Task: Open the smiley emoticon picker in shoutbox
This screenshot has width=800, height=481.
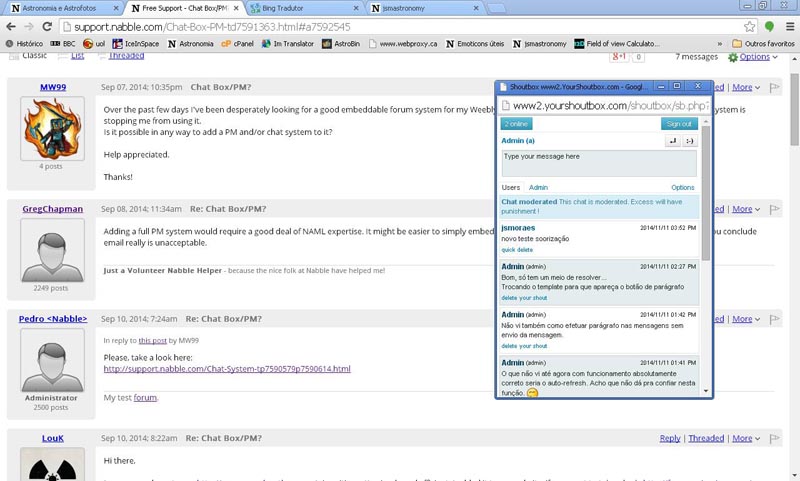Action: pos(689,142)
